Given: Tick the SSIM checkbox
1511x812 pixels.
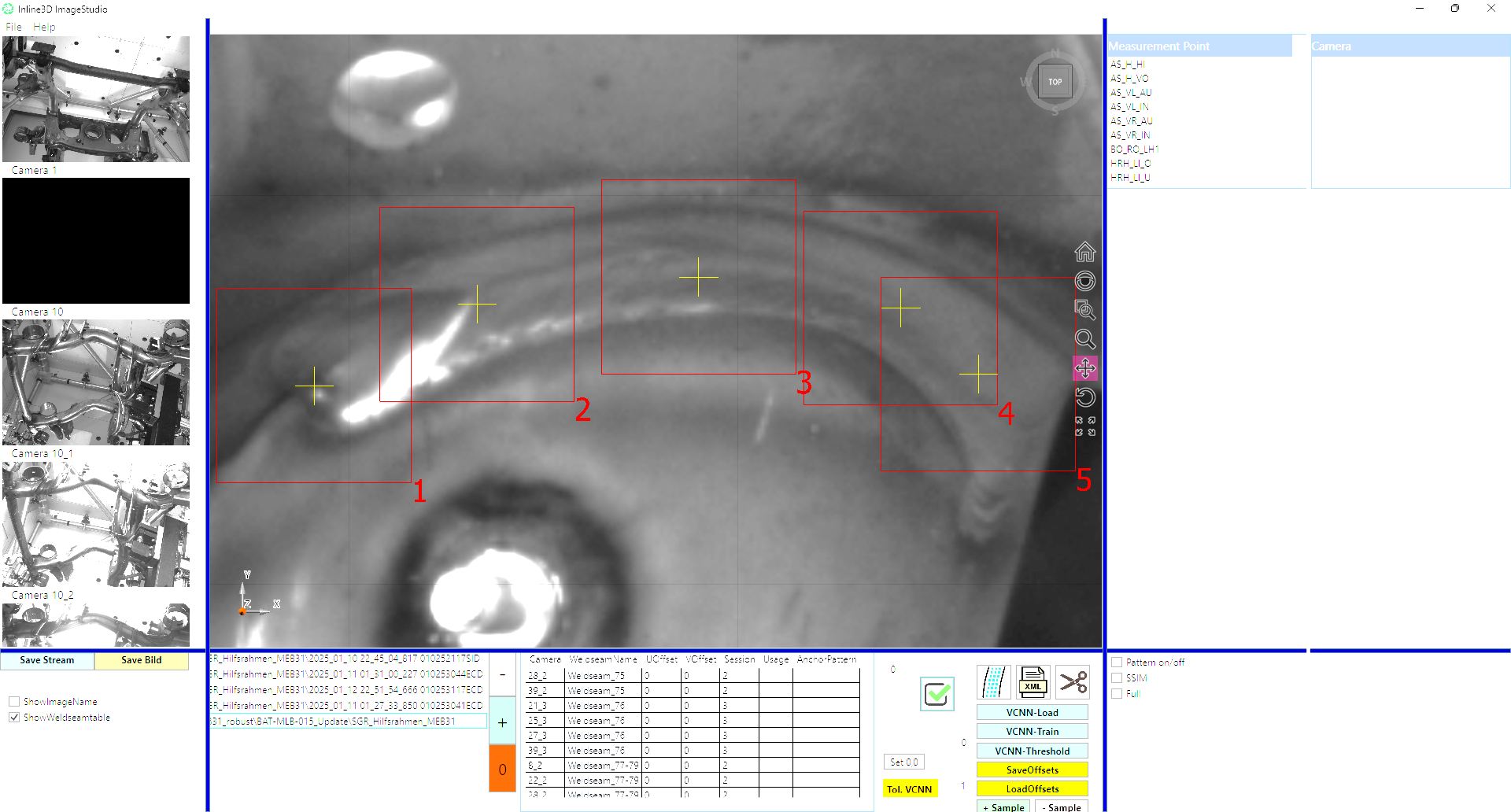Looking at the screenshot, I should (1117, 678).
